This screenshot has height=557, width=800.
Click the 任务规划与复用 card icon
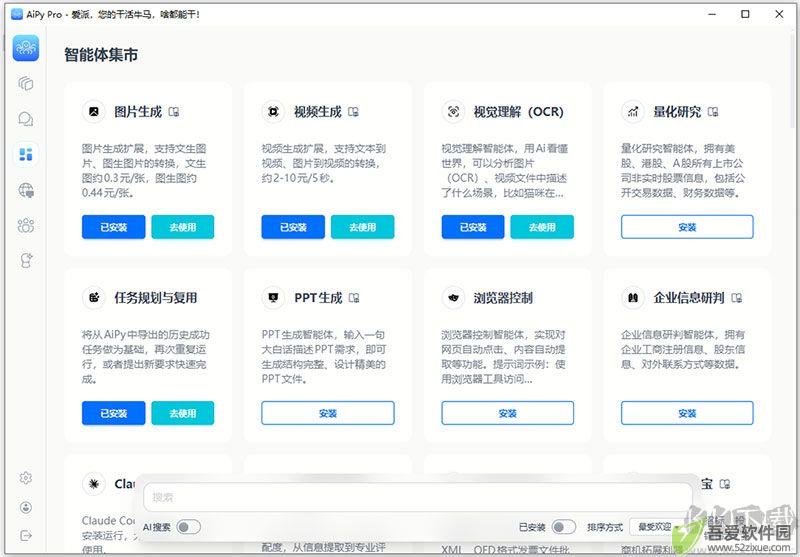(x=94, y=297)
